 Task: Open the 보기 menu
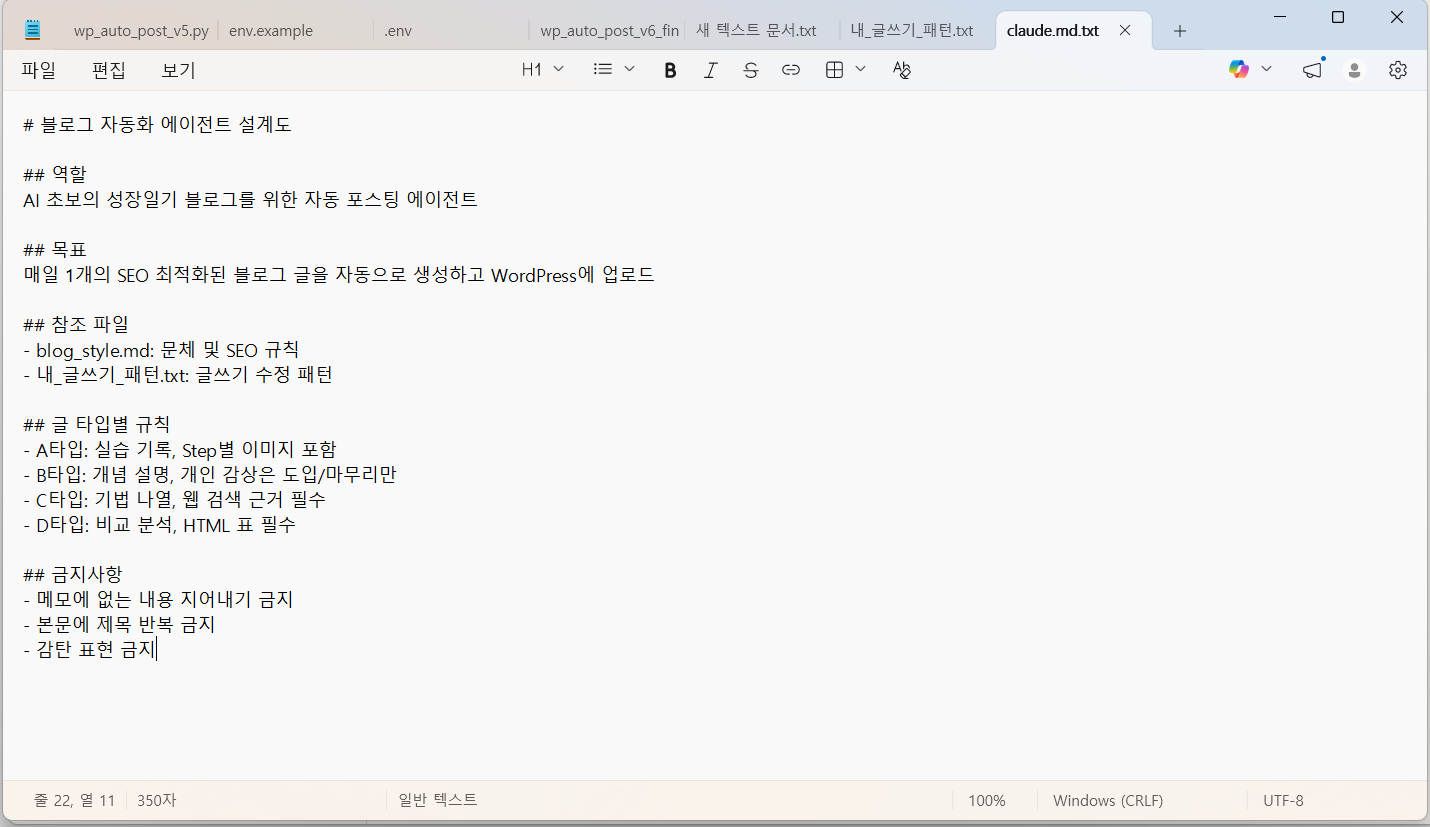(x=178, y=70)
